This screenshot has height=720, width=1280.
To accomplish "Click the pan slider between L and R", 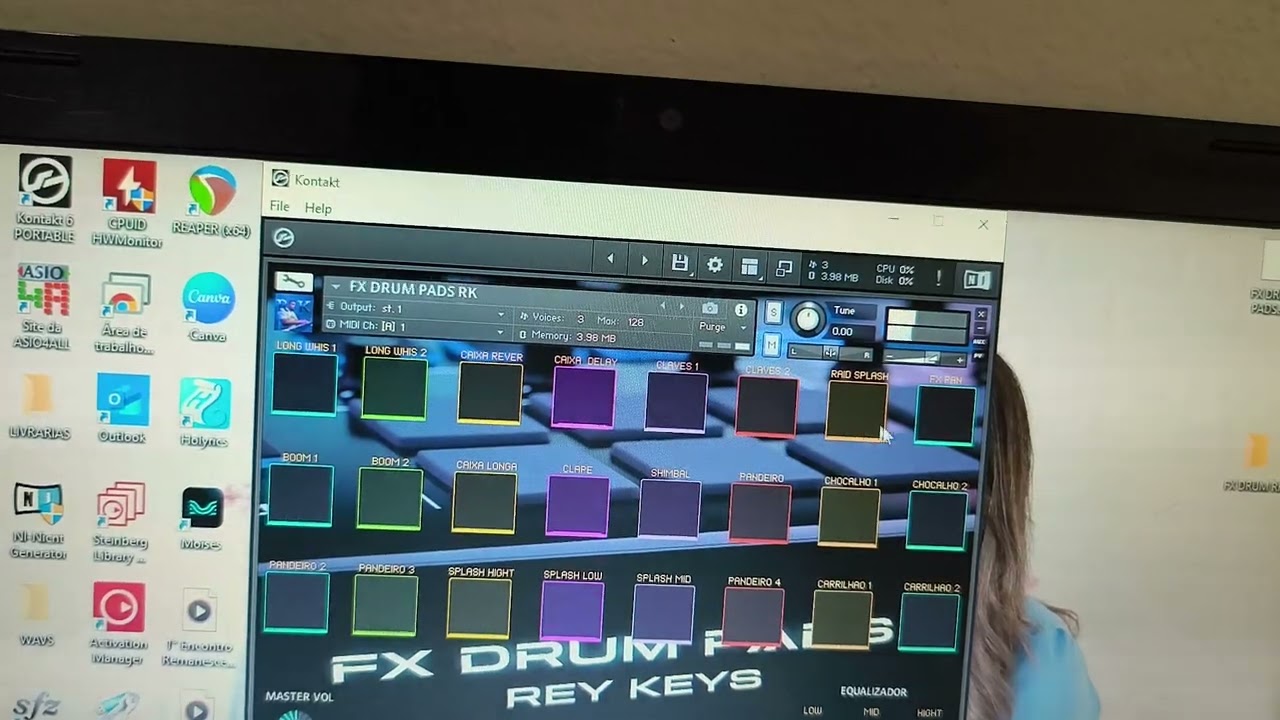I will click(830, 352).
